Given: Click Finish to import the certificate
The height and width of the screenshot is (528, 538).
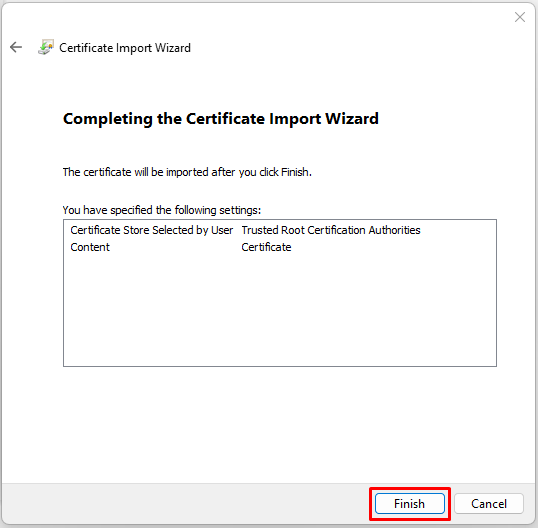Looking at the screenshot, I should pos(410,504).
